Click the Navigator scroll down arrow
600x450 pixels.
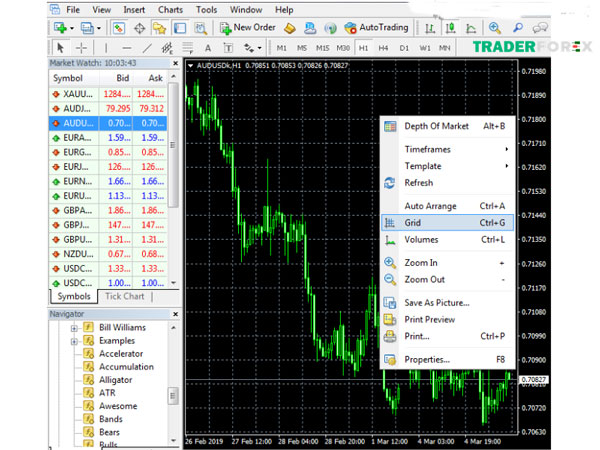[x=173, y=440]
